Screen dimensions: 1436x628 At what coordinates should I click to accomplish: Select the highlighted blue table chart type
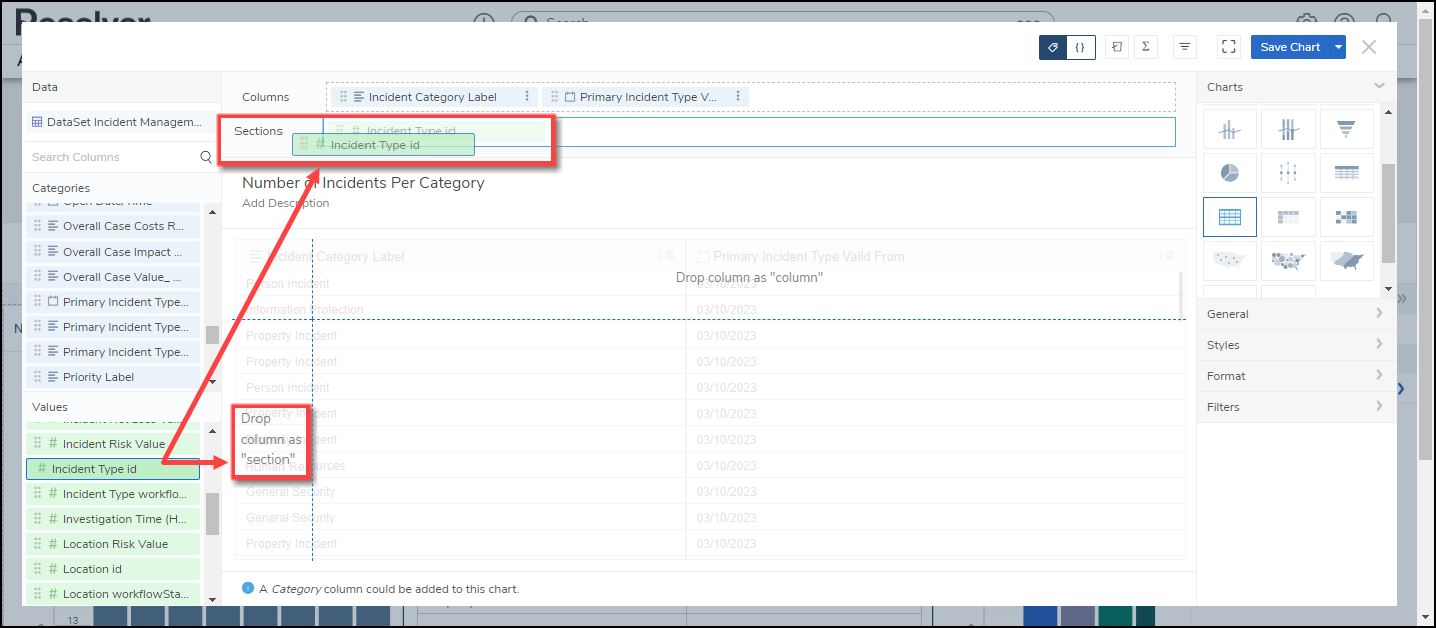(1229, 217)
